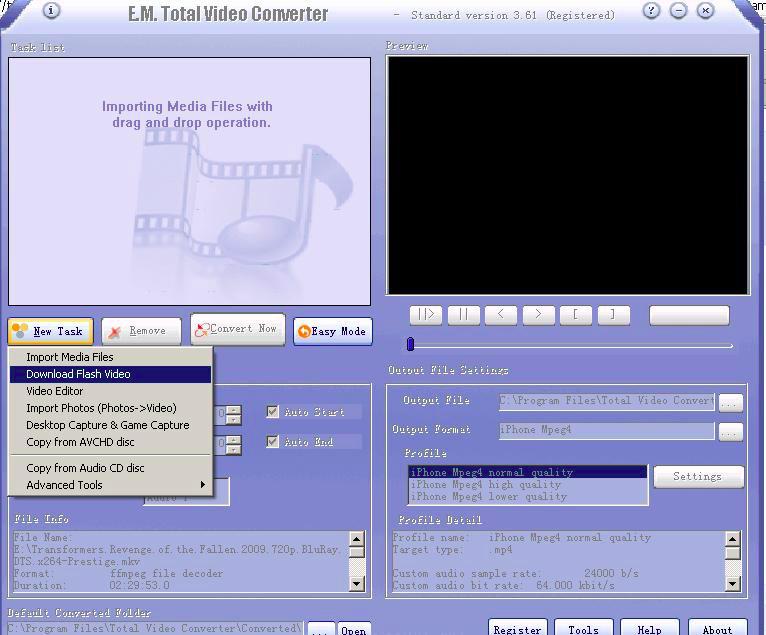766x635 pixels.
Task: Select Desktop Capture & Game Capture
Action: click(x=110, y=425)
